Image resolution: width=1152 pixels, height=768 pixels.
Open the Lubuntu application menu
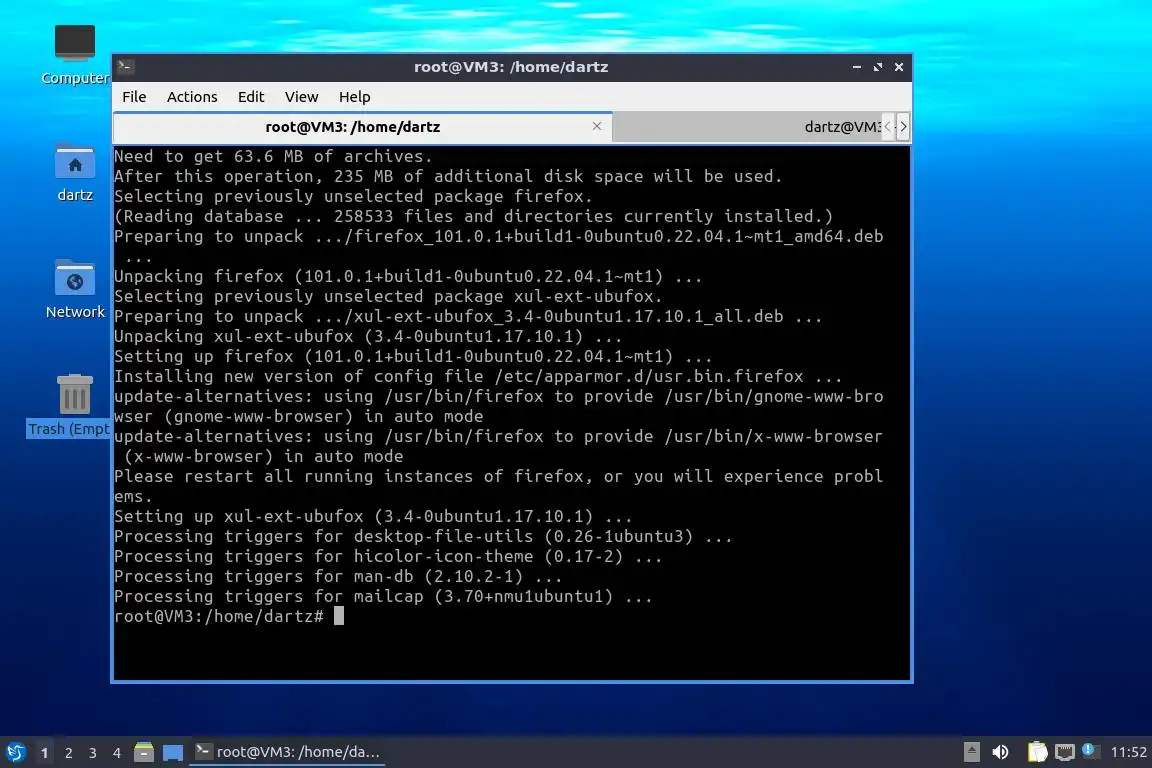click(x=15, y=752)
